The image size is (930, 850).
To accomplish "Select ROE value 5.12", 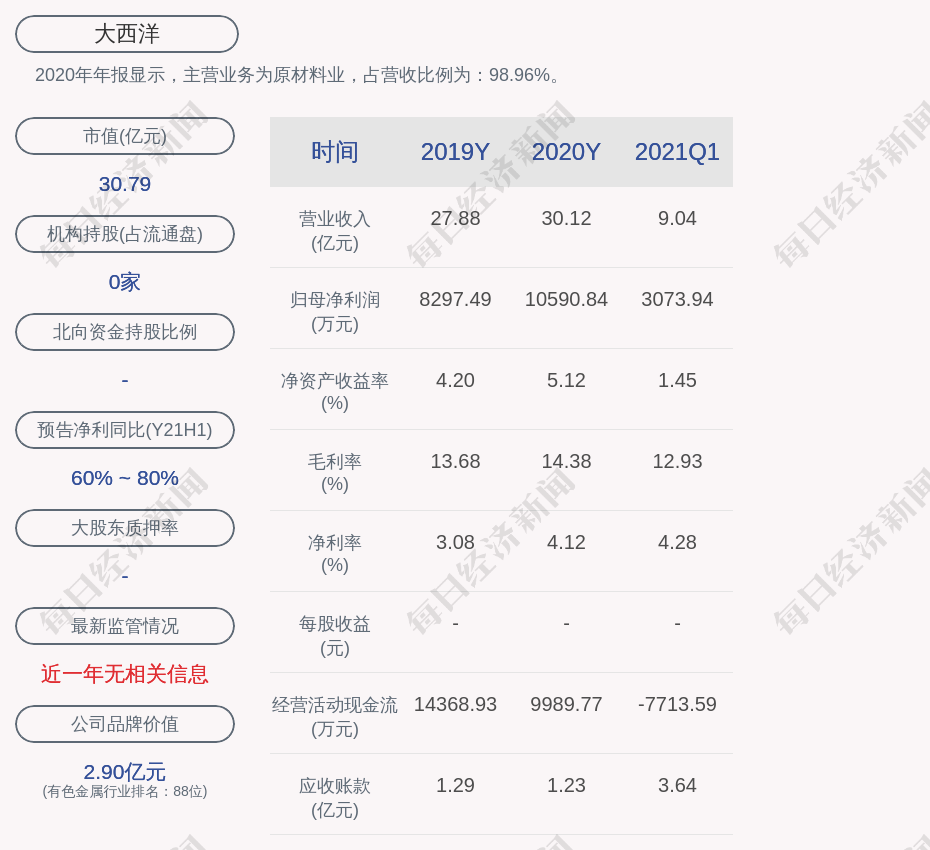I will click(566, 380).
